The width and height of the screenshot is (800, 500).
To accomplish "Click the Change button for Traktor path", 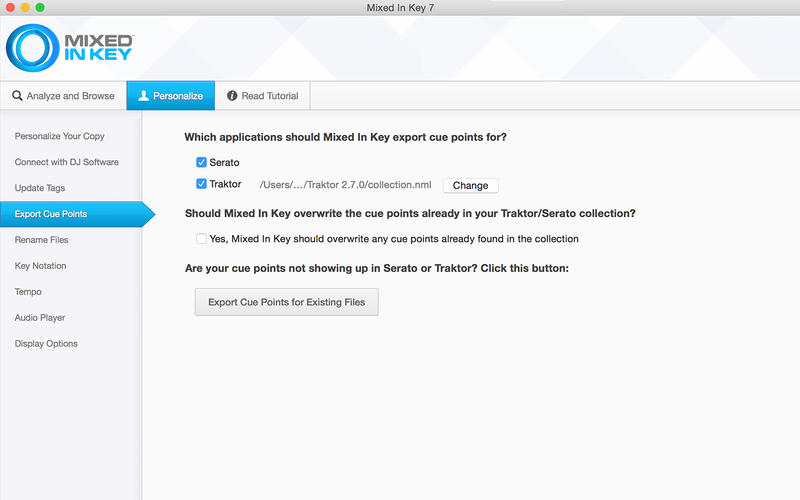I will (470, 185).
